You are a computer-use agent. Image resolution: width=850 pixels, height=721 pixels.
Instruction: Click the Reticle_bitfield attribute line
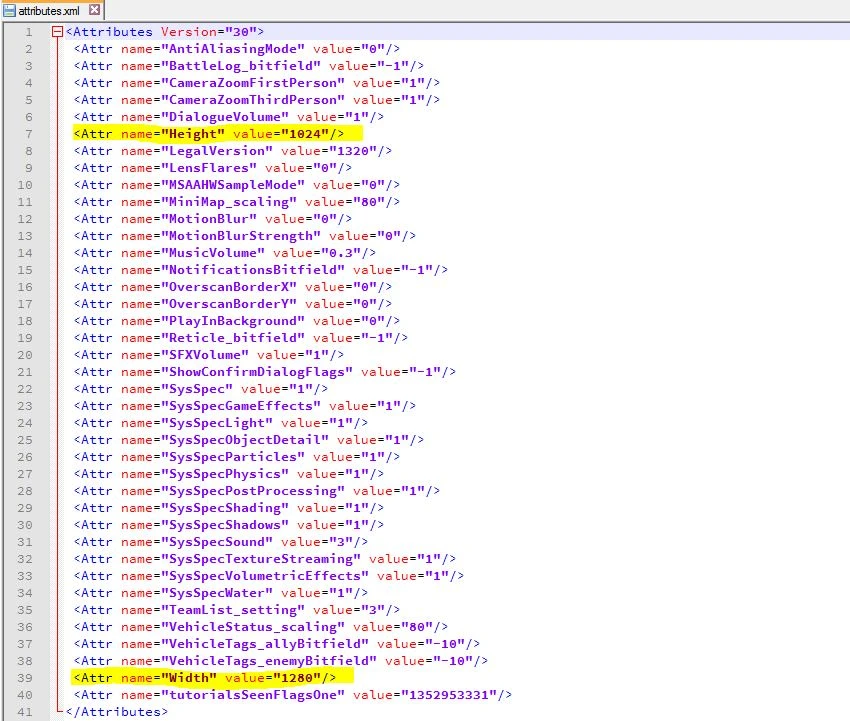point(241,338)
